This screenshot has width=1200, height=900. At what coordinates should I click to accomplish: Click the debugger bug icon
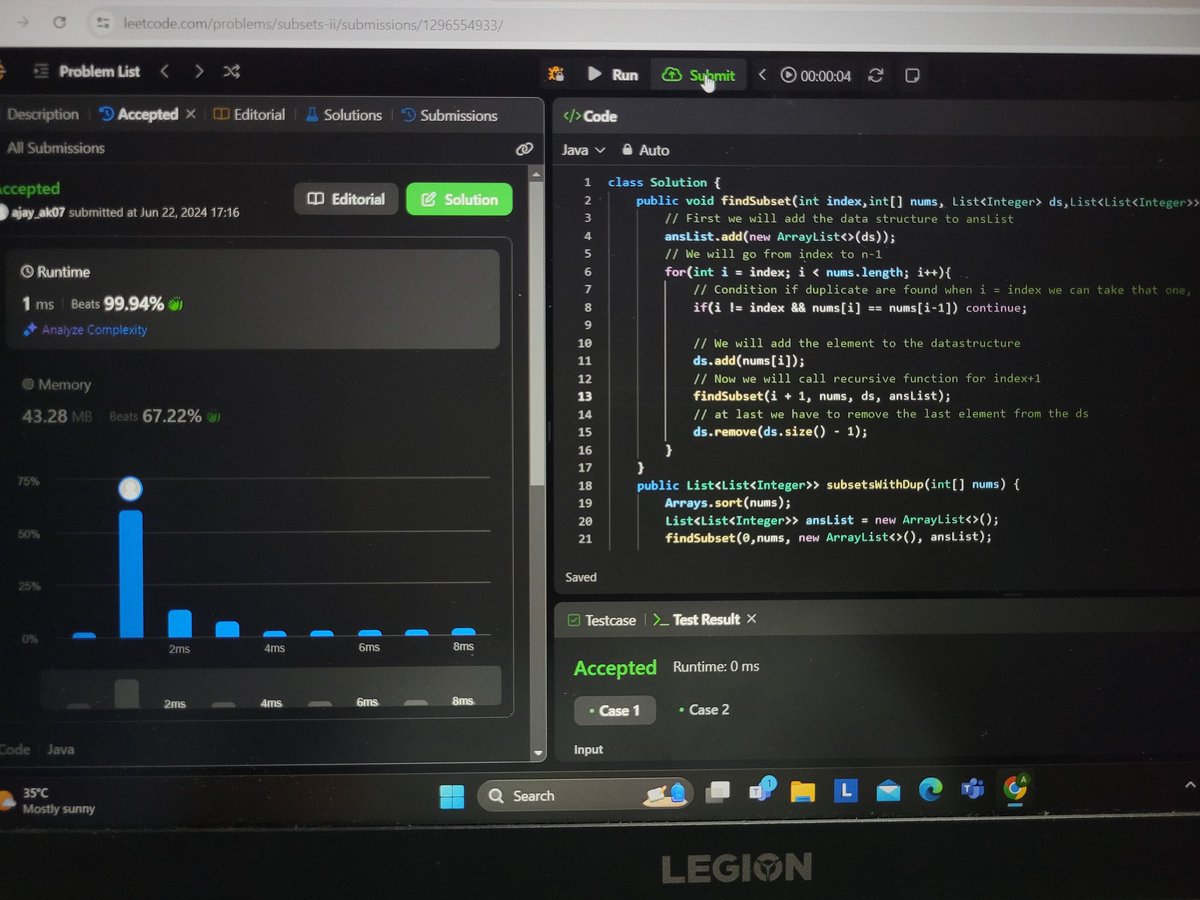point(556,74)
